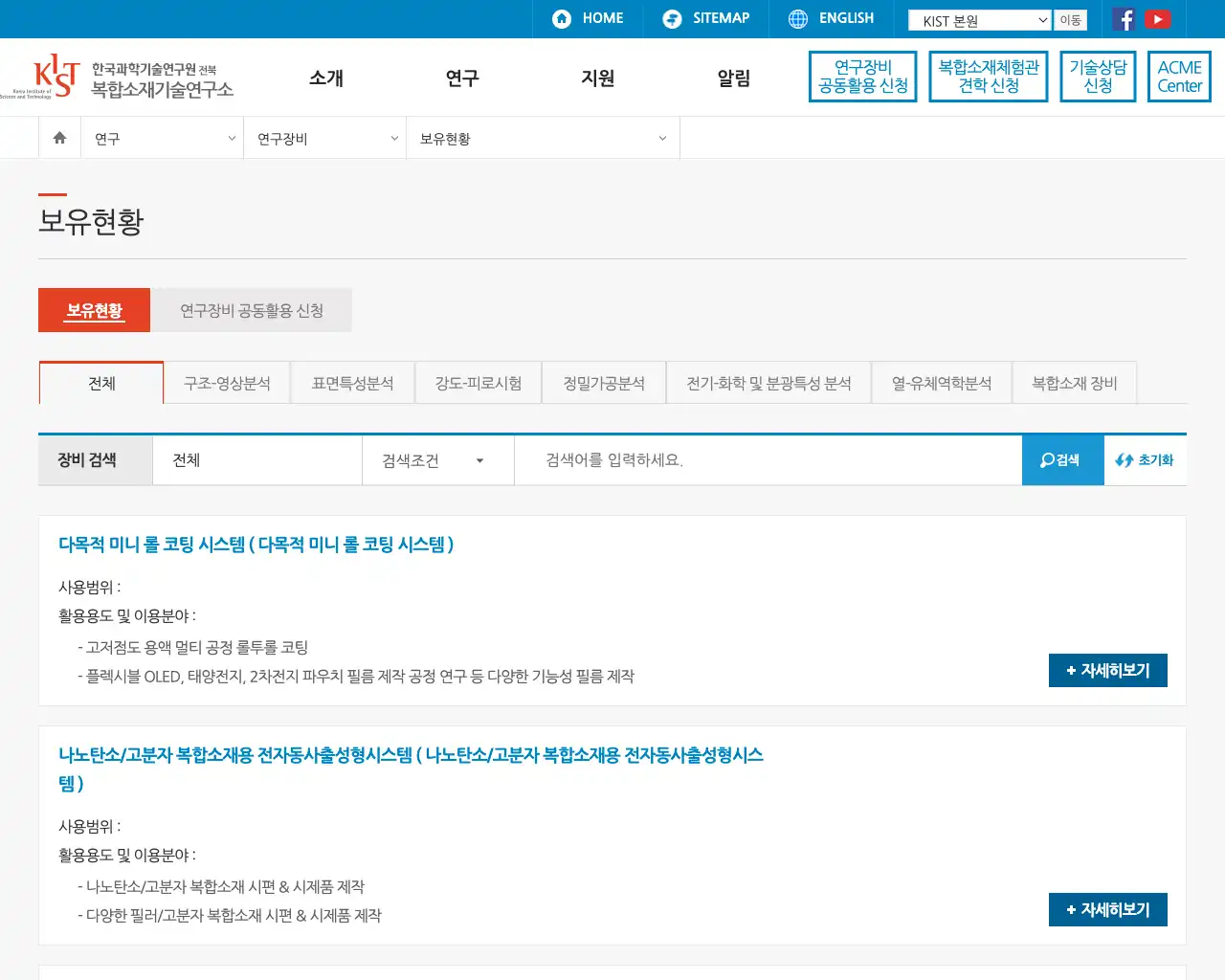Click the 전체 search category field
1225x980 pixels.
pos(256,460)
